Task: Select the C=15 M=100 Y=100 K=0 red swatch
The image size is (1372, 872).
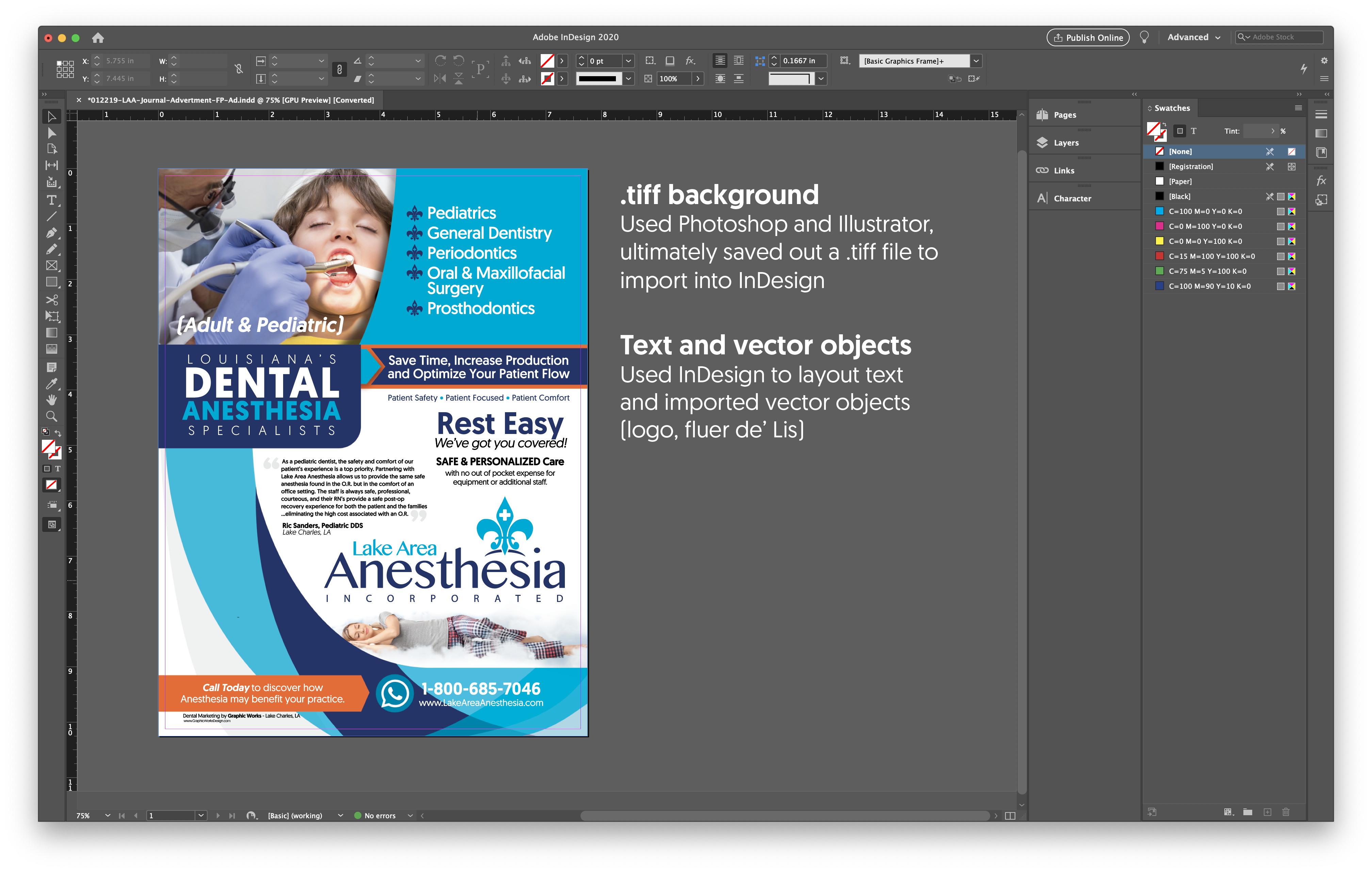Action: coord(1224,256)
